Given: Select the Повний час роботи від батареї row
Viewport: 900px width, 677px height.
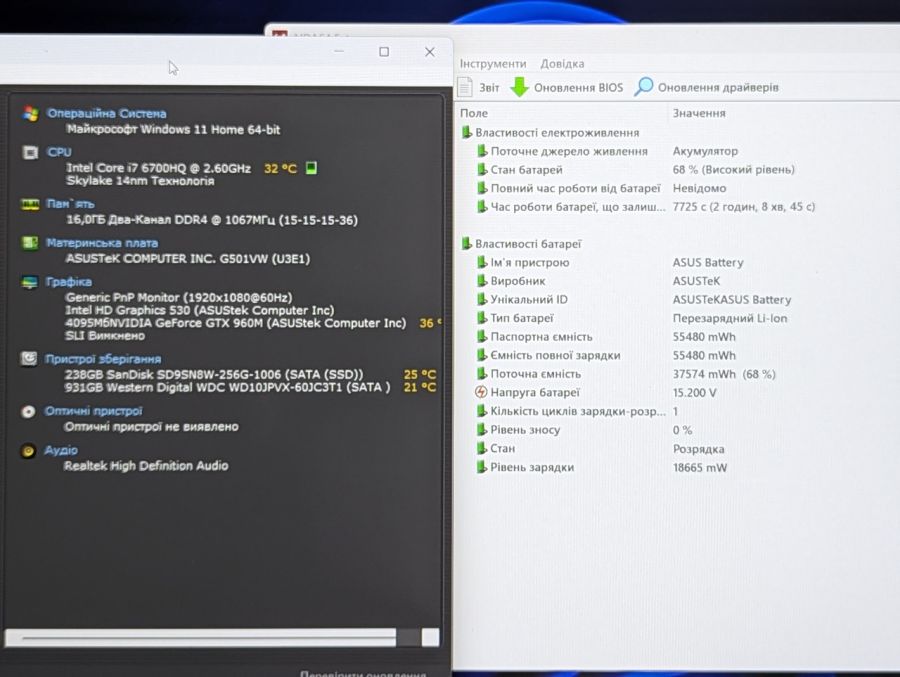Looking at the screenshot, I should pos(602,188).
